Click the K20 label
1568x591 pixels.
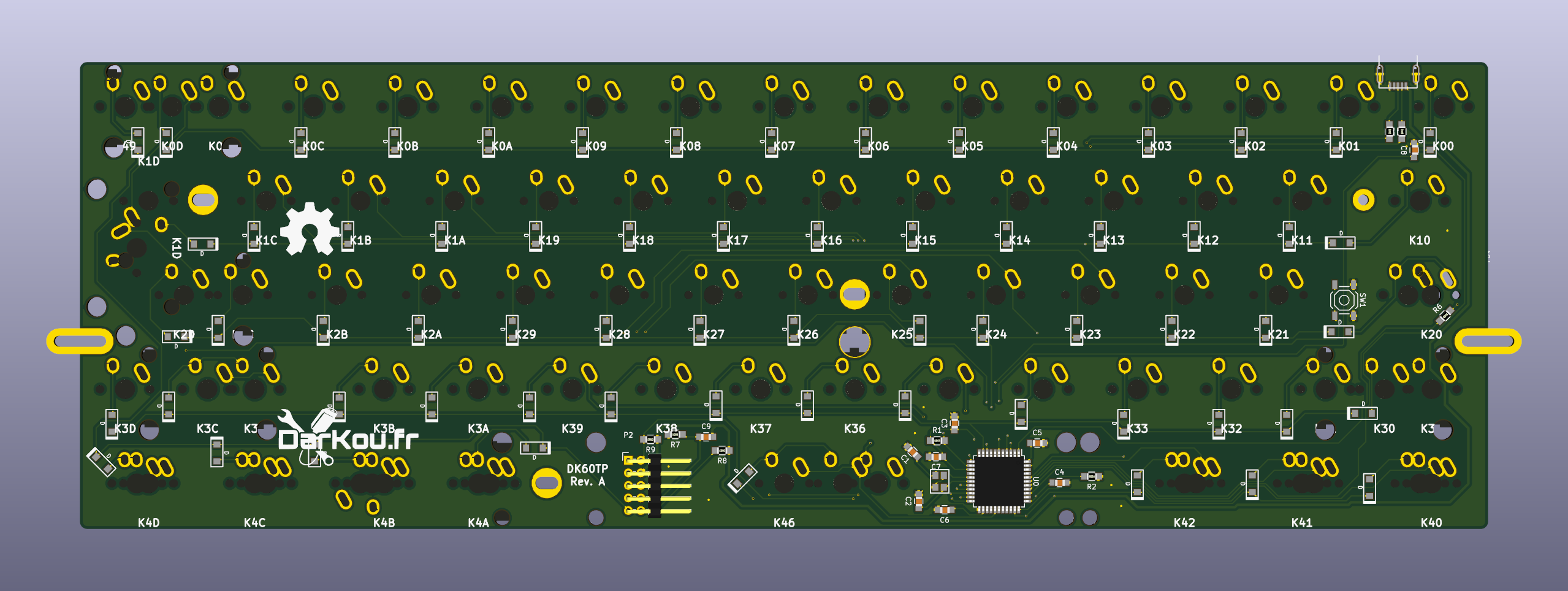point(1431,334)
